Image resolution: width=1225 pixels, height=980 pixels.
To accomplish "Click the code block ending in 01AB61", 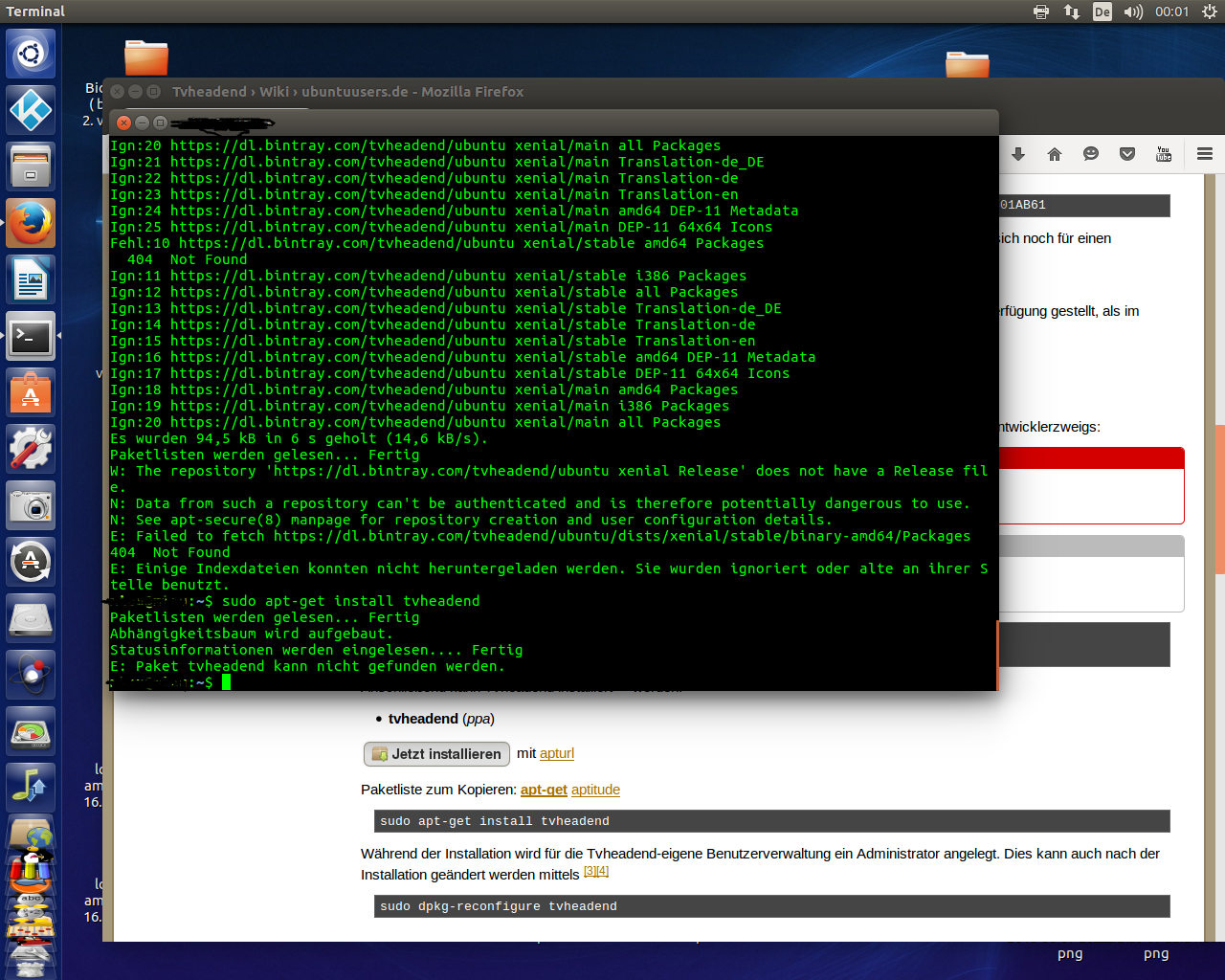I will click(1084, 205).
